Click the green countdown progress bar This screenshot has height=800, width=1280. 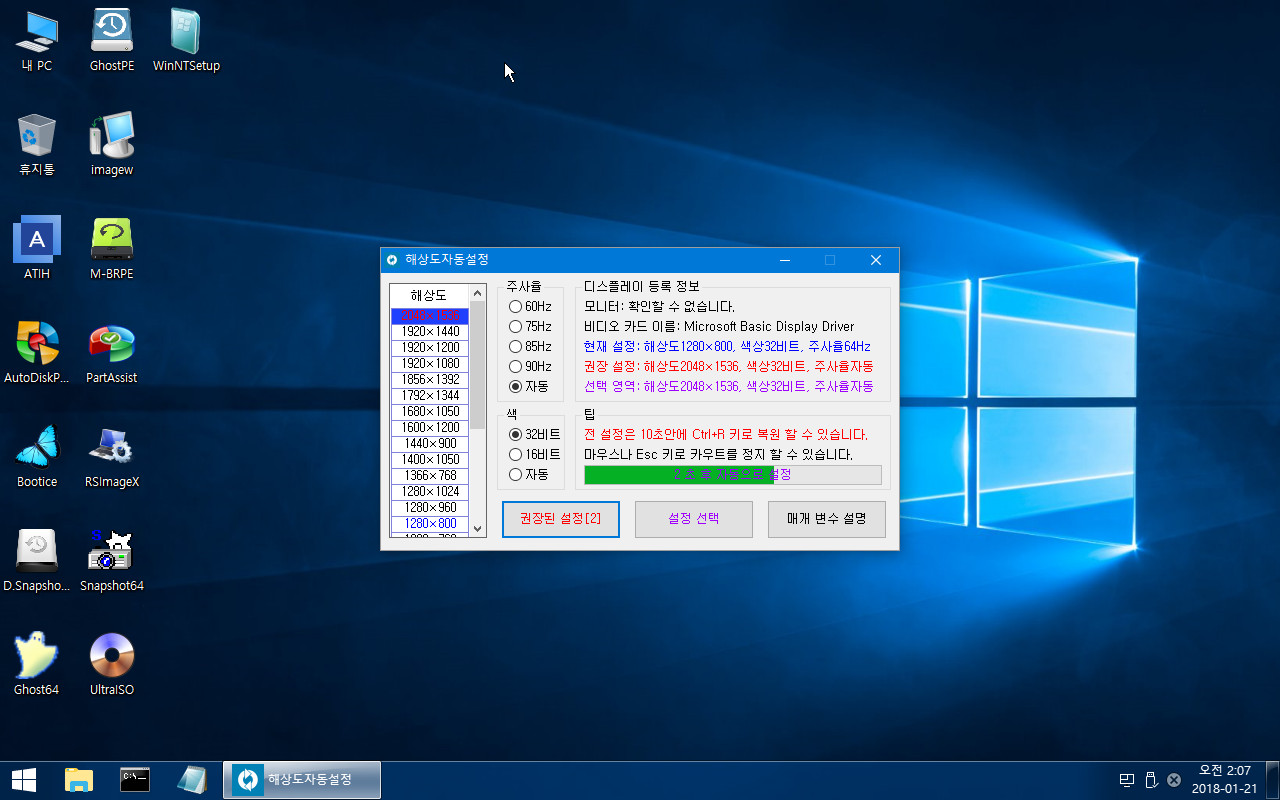pos(733,474)
